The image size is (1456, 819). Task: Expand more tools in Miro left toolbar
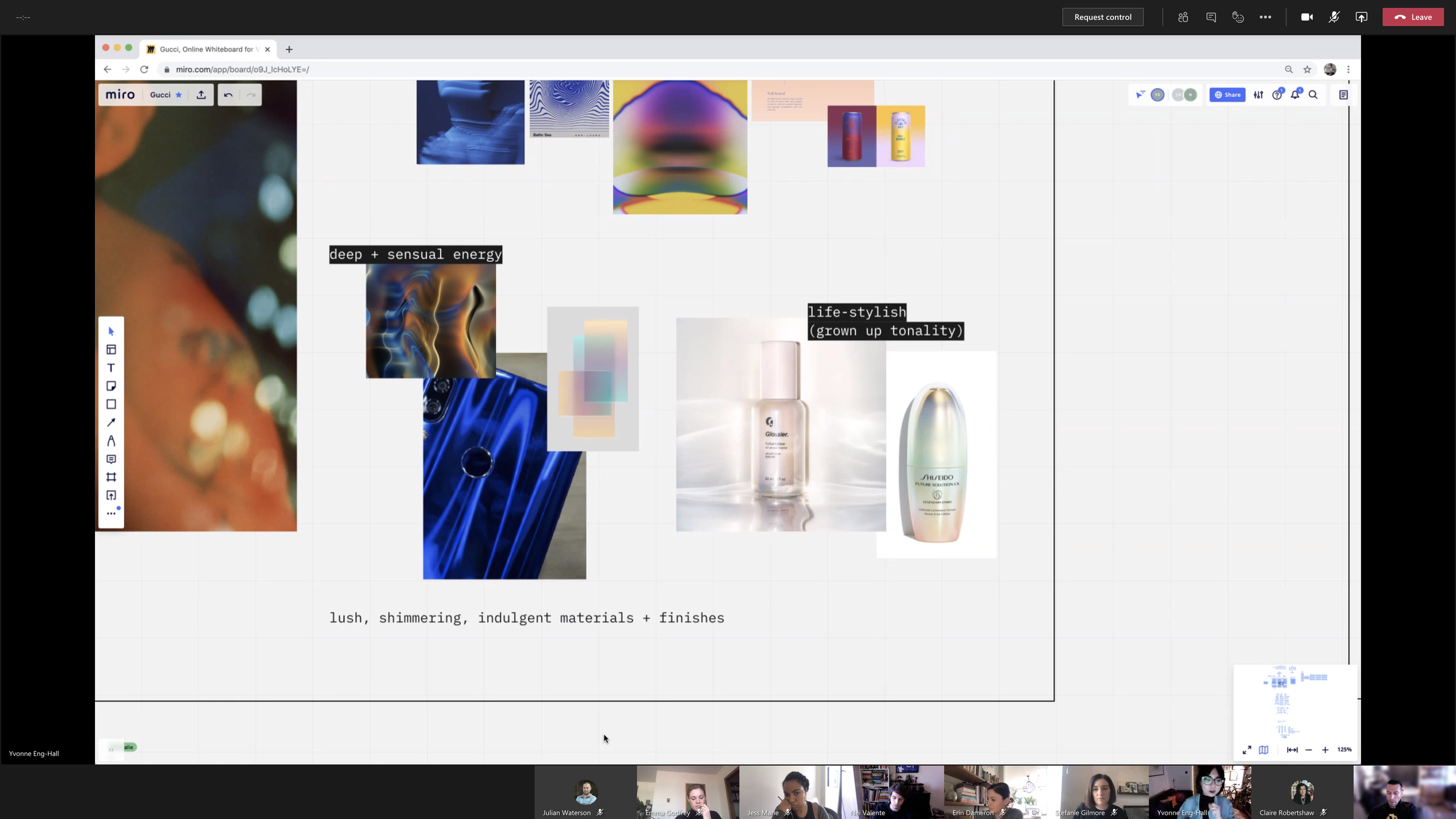[x=111, y=513]
